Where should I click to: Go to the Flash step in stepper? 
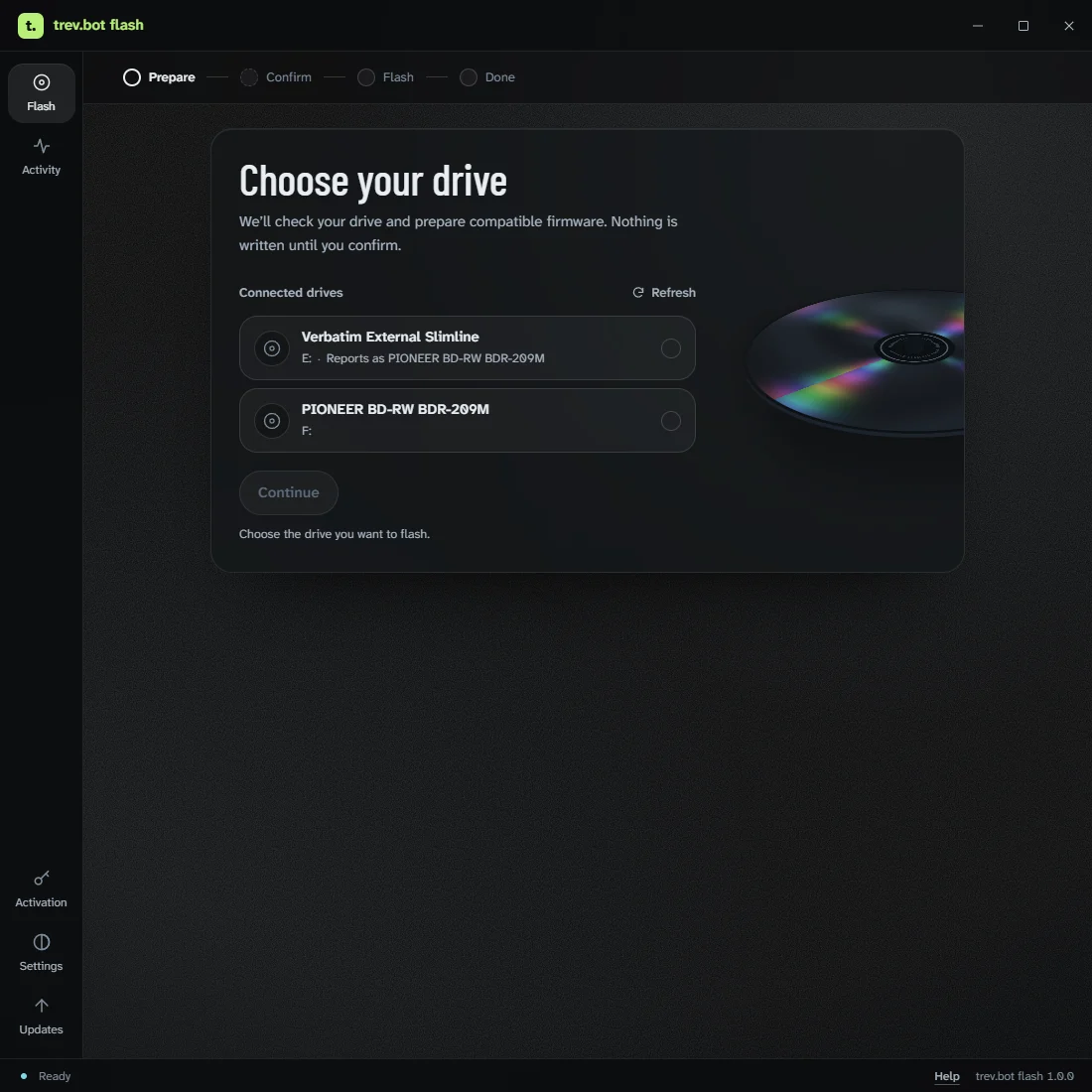tap(385, 77)
